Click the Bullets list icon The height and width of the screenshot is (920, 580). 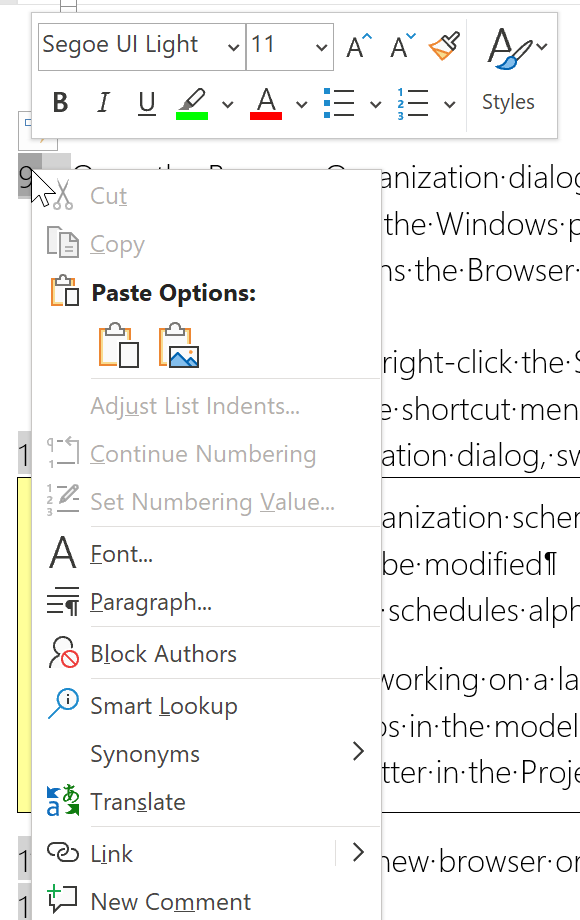(x=339, y=103)
